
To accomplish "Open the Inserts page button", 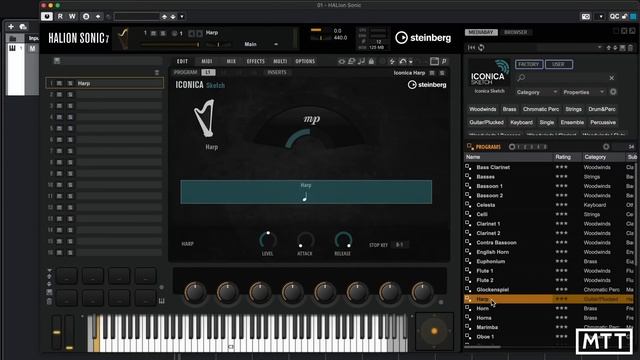I will coord(277,72).
